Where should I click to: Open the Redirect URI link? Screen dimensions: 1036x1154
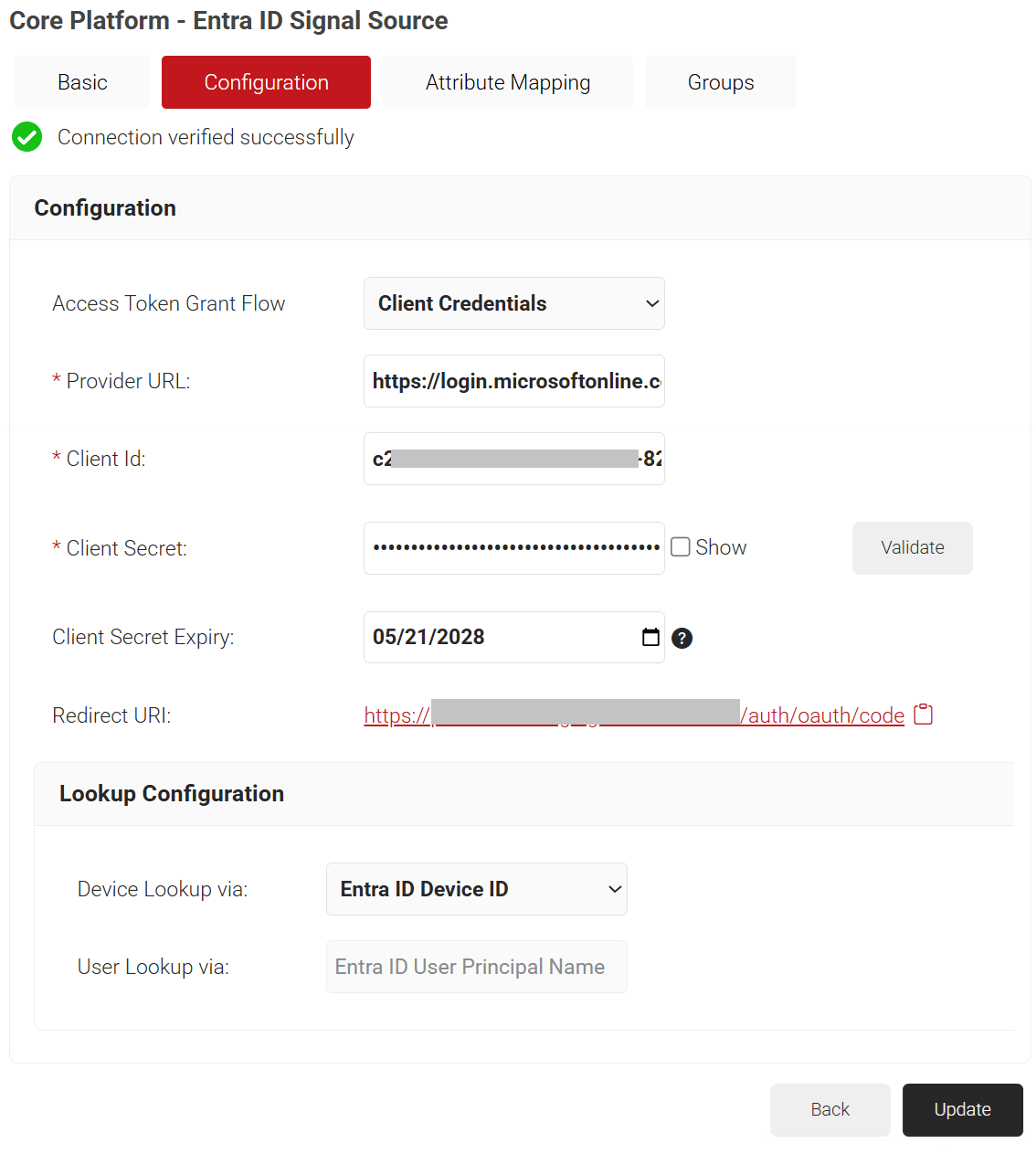coord(634,715)
